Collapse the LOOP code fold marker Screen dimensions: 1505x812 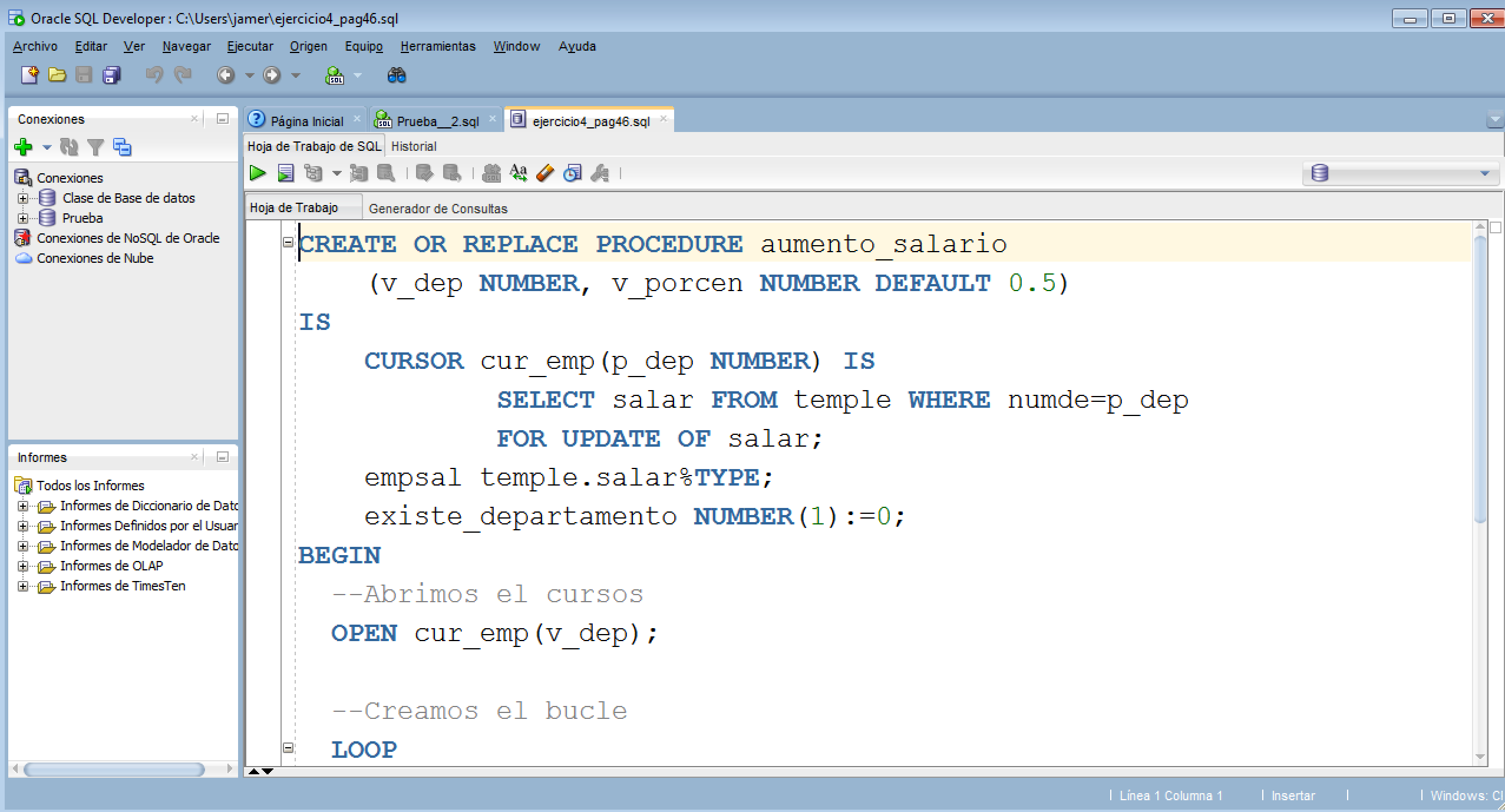tap(288, 747)
